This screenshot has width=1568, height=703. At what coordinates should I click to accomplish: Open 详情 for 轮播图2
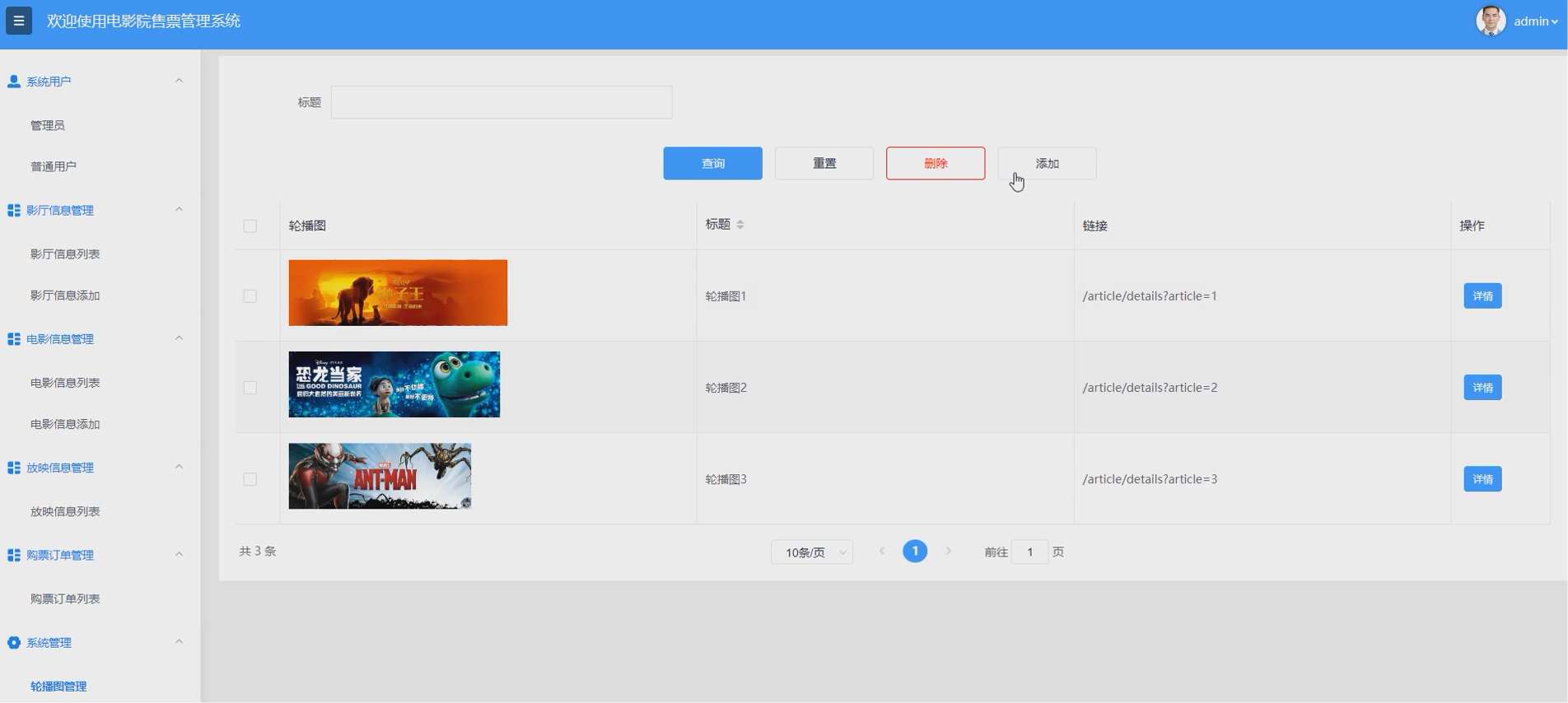(x=1482, y=388)
